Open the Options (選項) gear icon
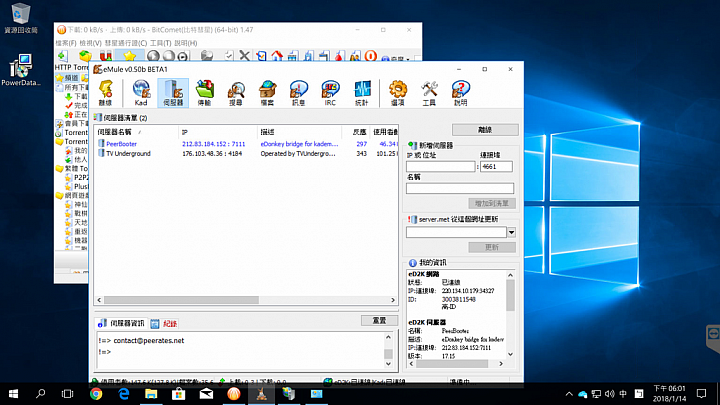Screen dimensions: 720x405 [x=398, y=93]
